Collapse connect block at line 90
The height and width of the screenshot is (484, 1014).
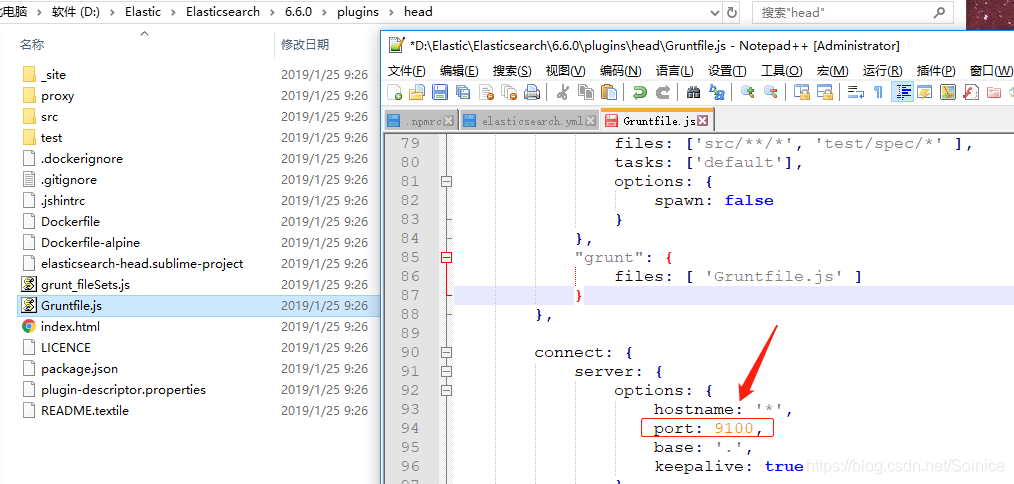446,353
